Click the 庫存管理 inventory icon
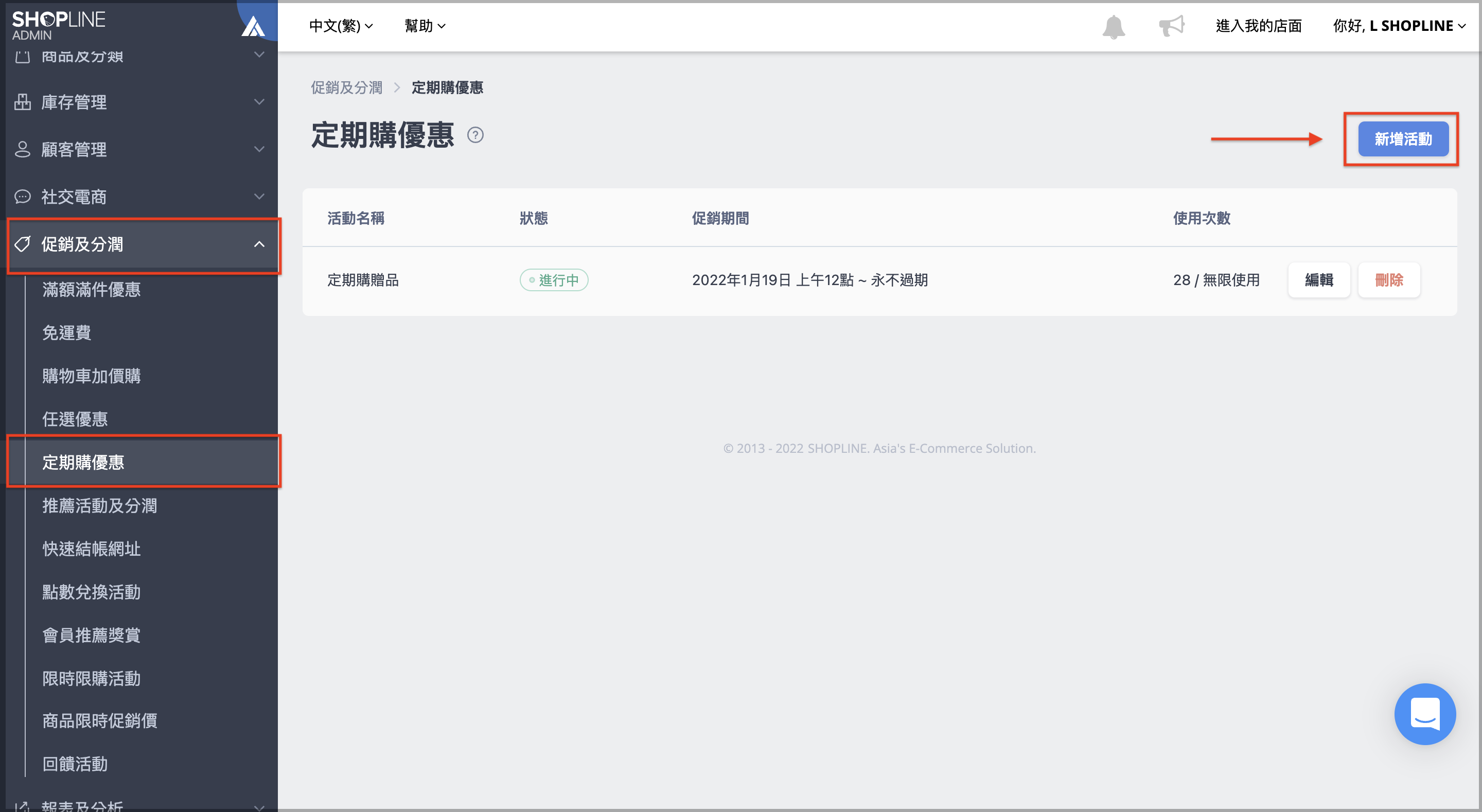The height and width of the screenshot is (812, 1482). 23,102
